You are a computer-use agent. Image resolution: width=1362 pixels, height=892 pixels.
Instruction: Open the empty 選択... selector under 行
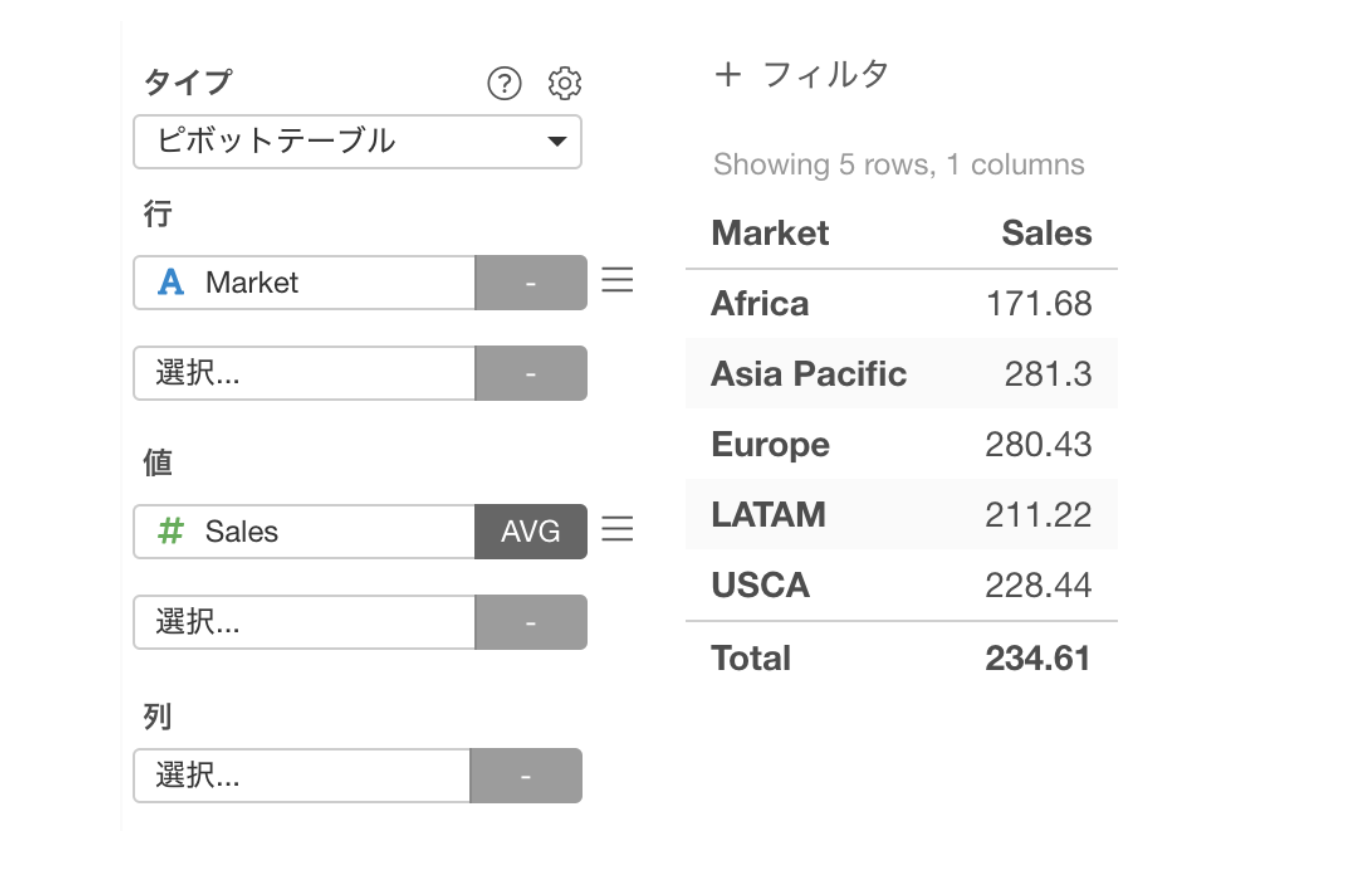[304, 374]
